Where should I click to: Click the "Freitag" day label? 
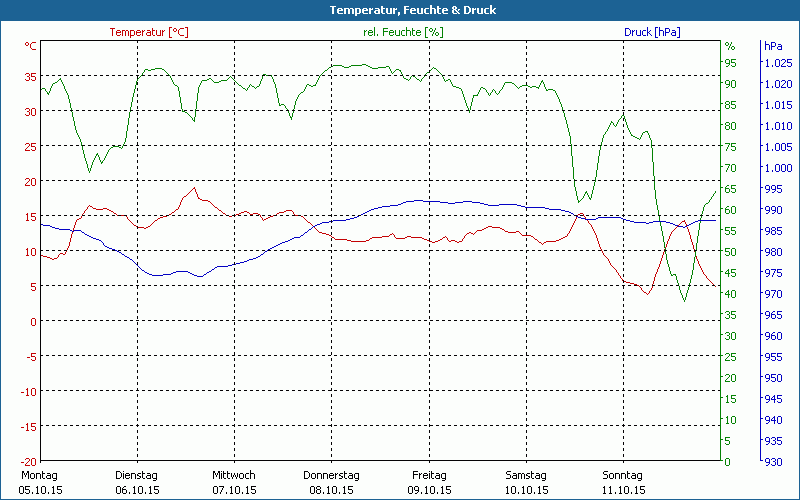click(429, 475)
